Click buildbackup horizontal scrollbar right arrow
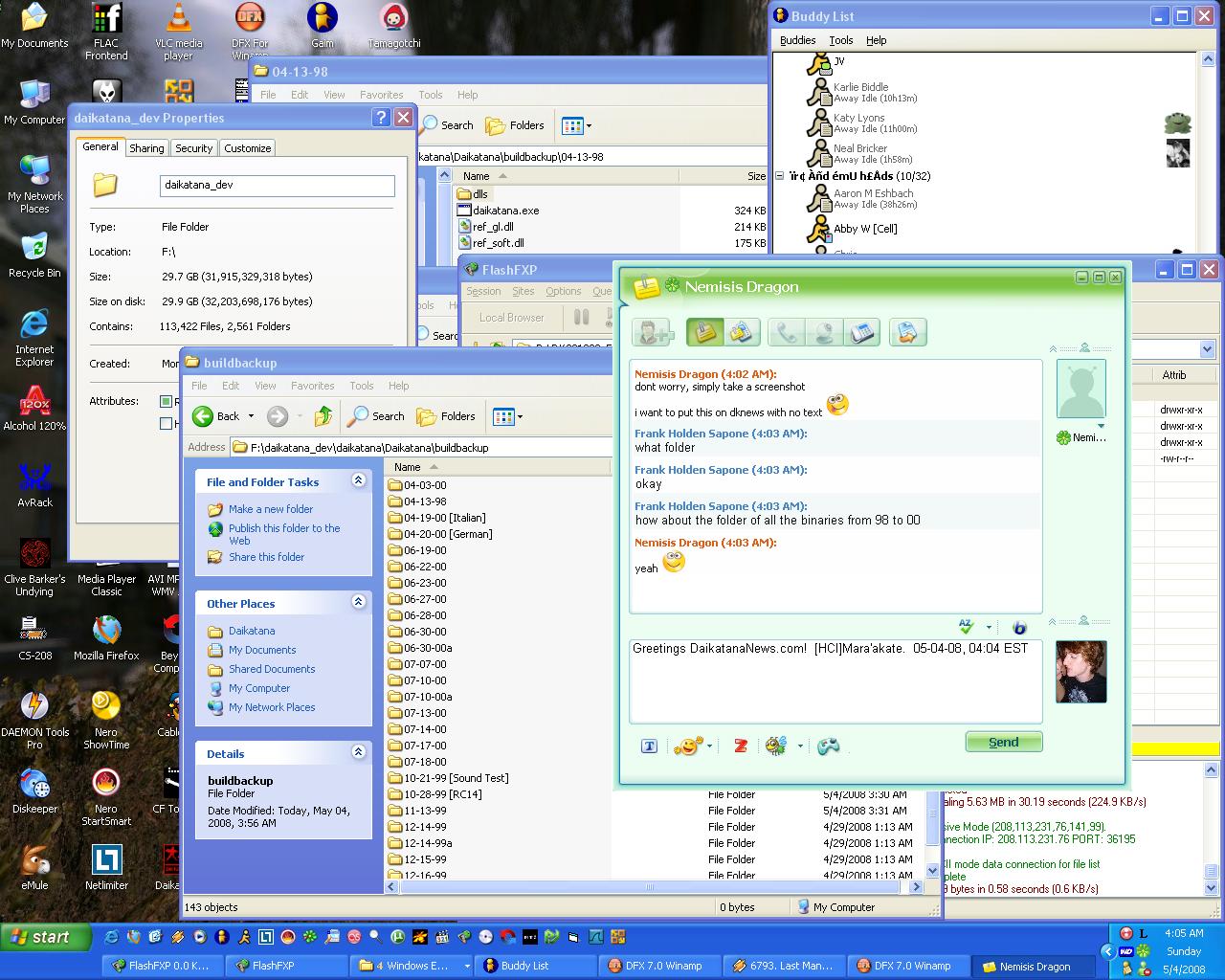The height and width of the screenshot is (980, 1225). click(916, 887)
